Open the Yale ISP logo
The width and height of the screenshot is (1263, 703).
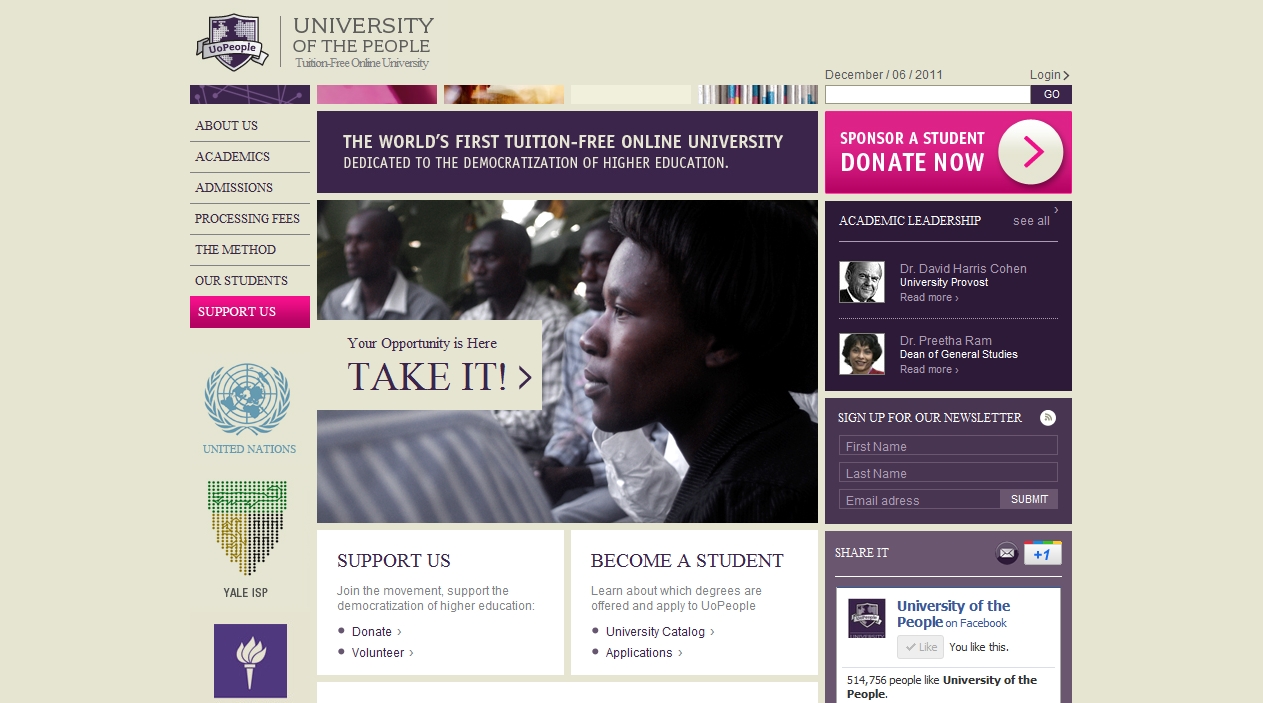pyautogui.click(x=247, y=529)
